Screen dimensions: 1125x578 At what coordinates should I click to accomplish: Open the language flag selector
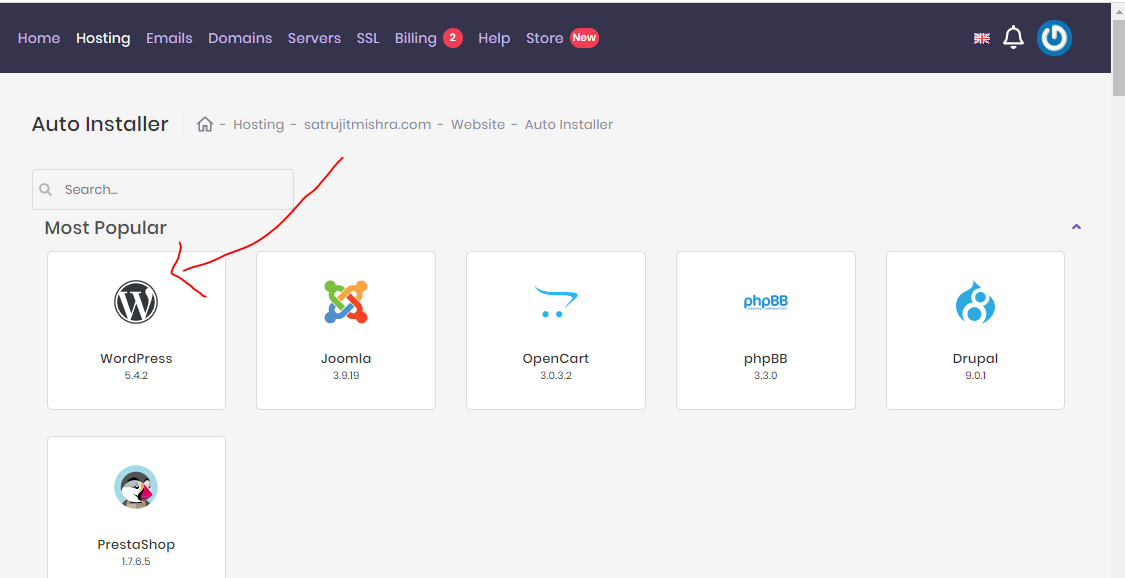[982, 38]
